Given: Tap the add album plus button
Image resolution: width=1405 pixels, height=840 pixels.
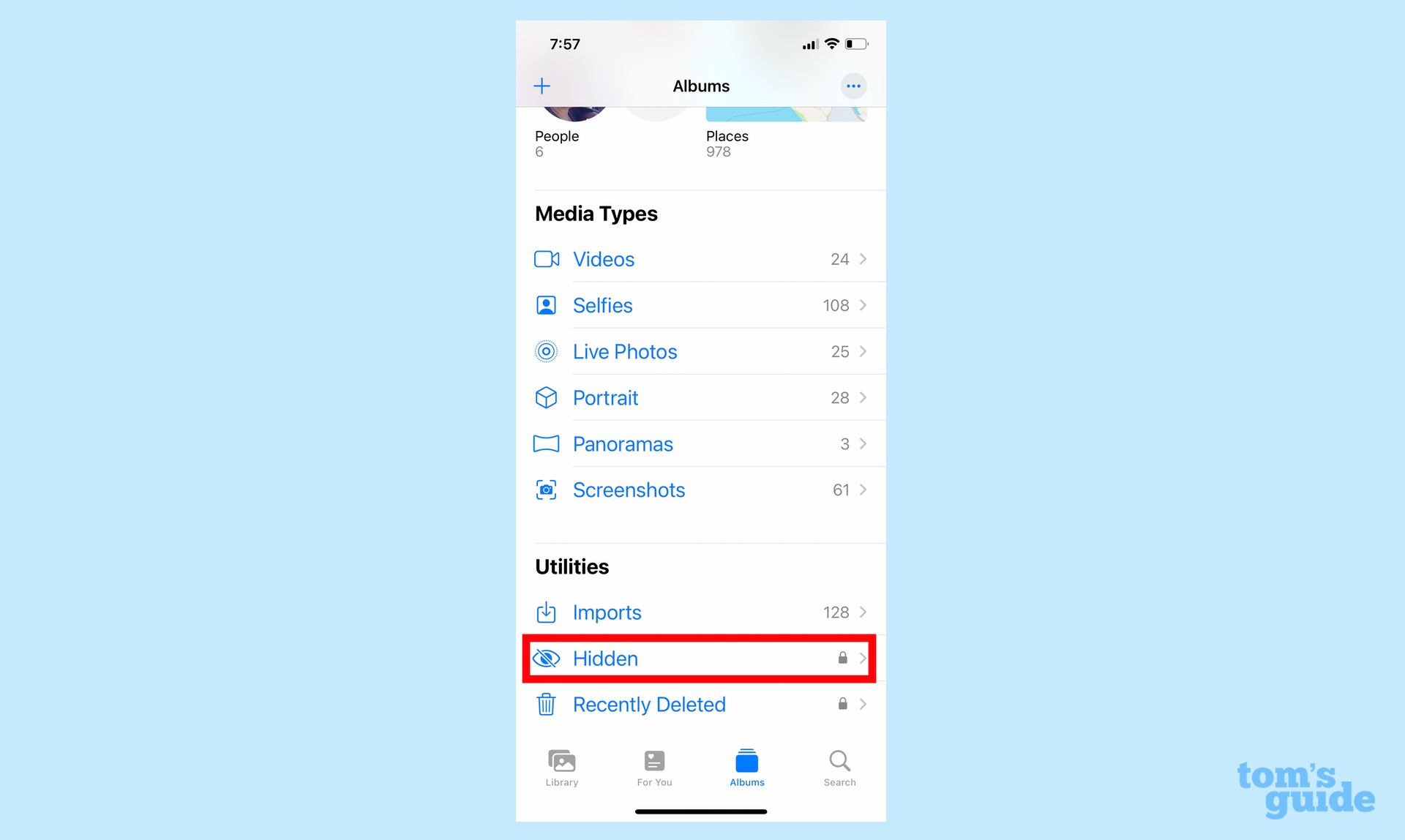Looking at the screenshot, I should coord(541,86).
